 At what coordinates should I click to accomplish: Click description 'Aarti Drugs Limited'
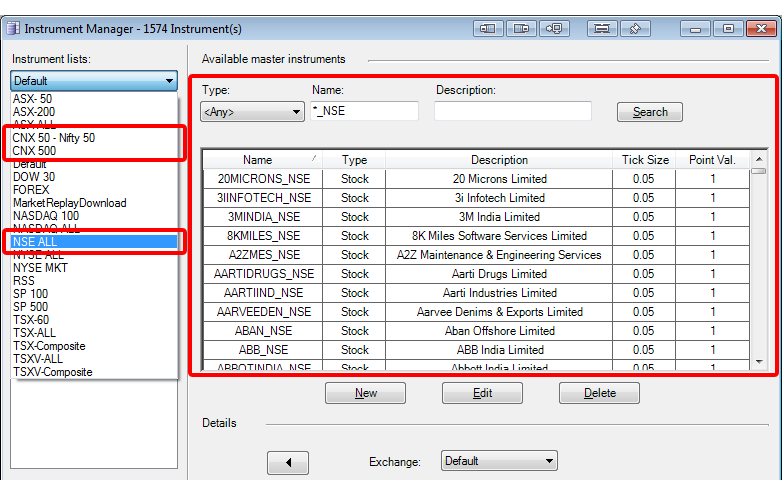[x=499, y=273]
